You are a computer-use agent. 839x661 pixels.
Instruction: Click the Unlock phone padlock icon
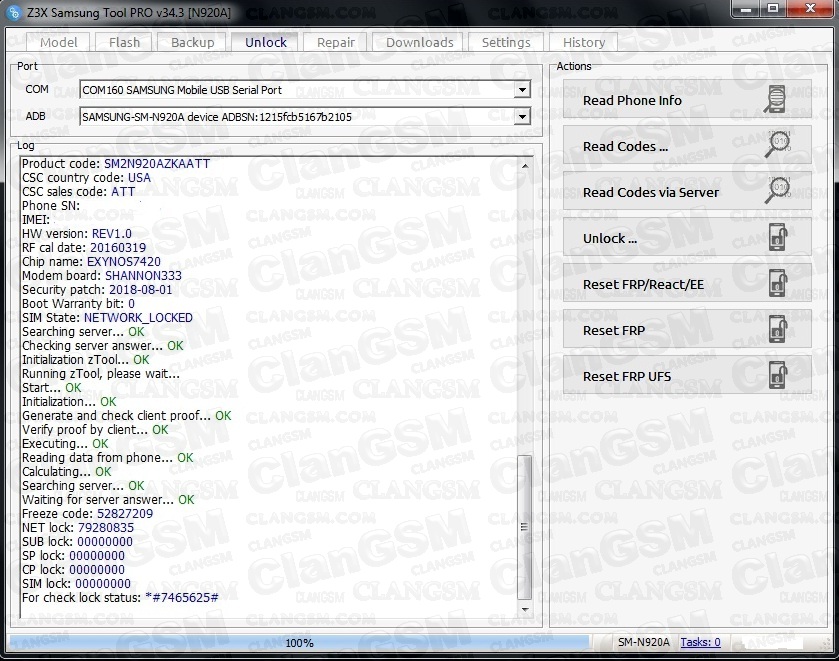(778, 237)
